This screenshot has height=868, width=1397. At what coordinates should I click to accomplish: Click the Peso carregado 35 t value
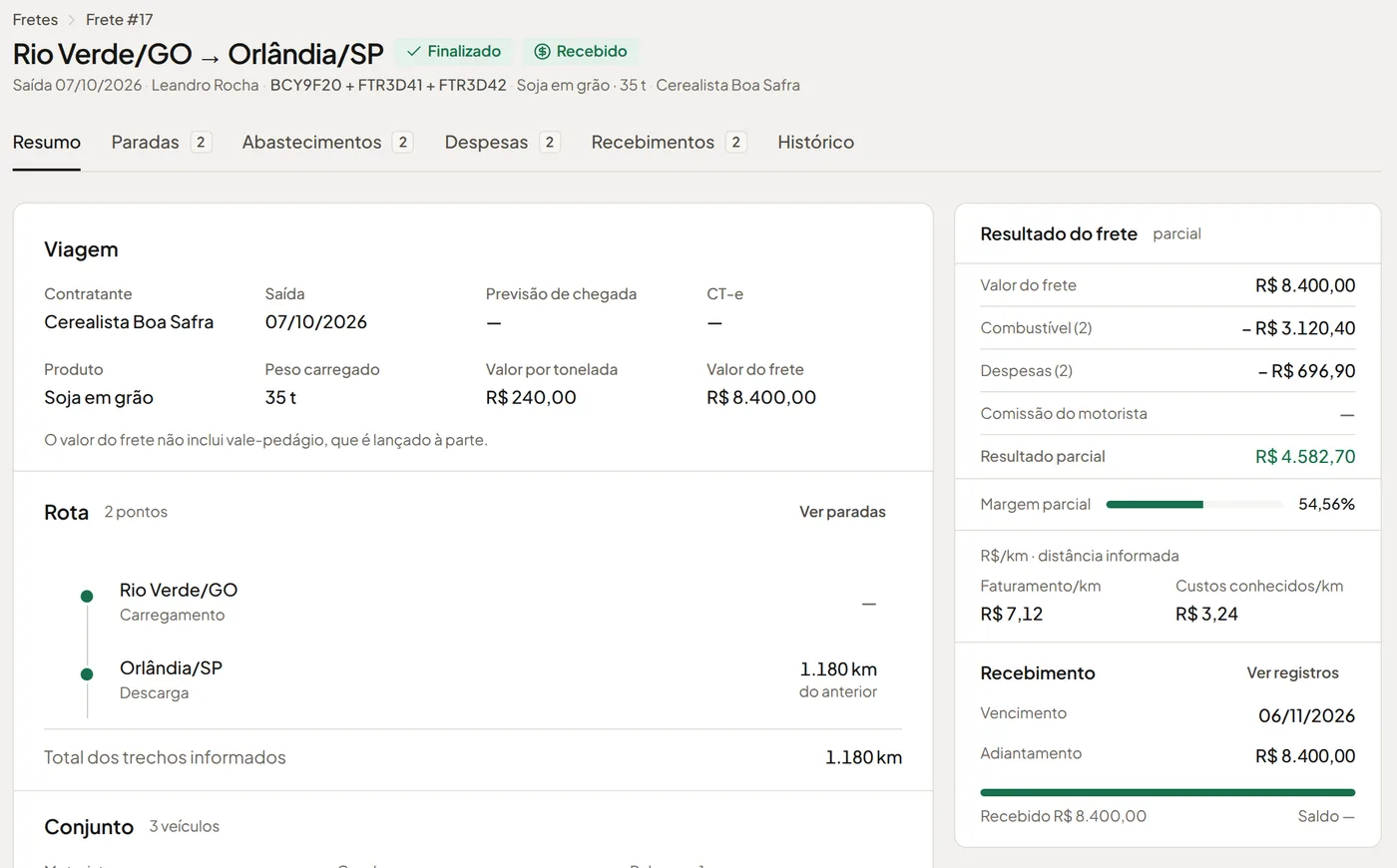pos(281,398)
